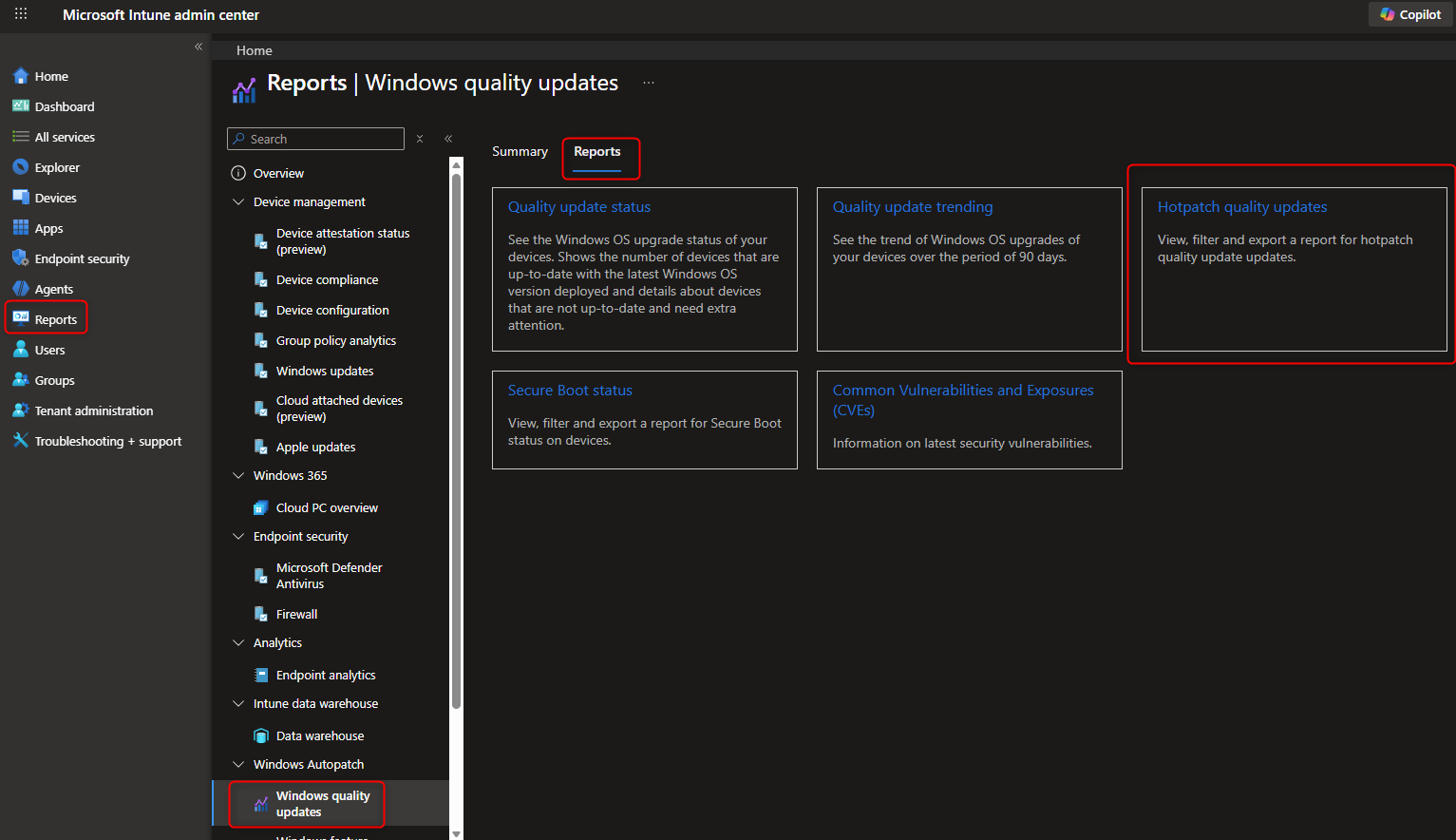Open Copilot in the top bar
This screenshot has height=840, width=1456.
click(1410, 14)
